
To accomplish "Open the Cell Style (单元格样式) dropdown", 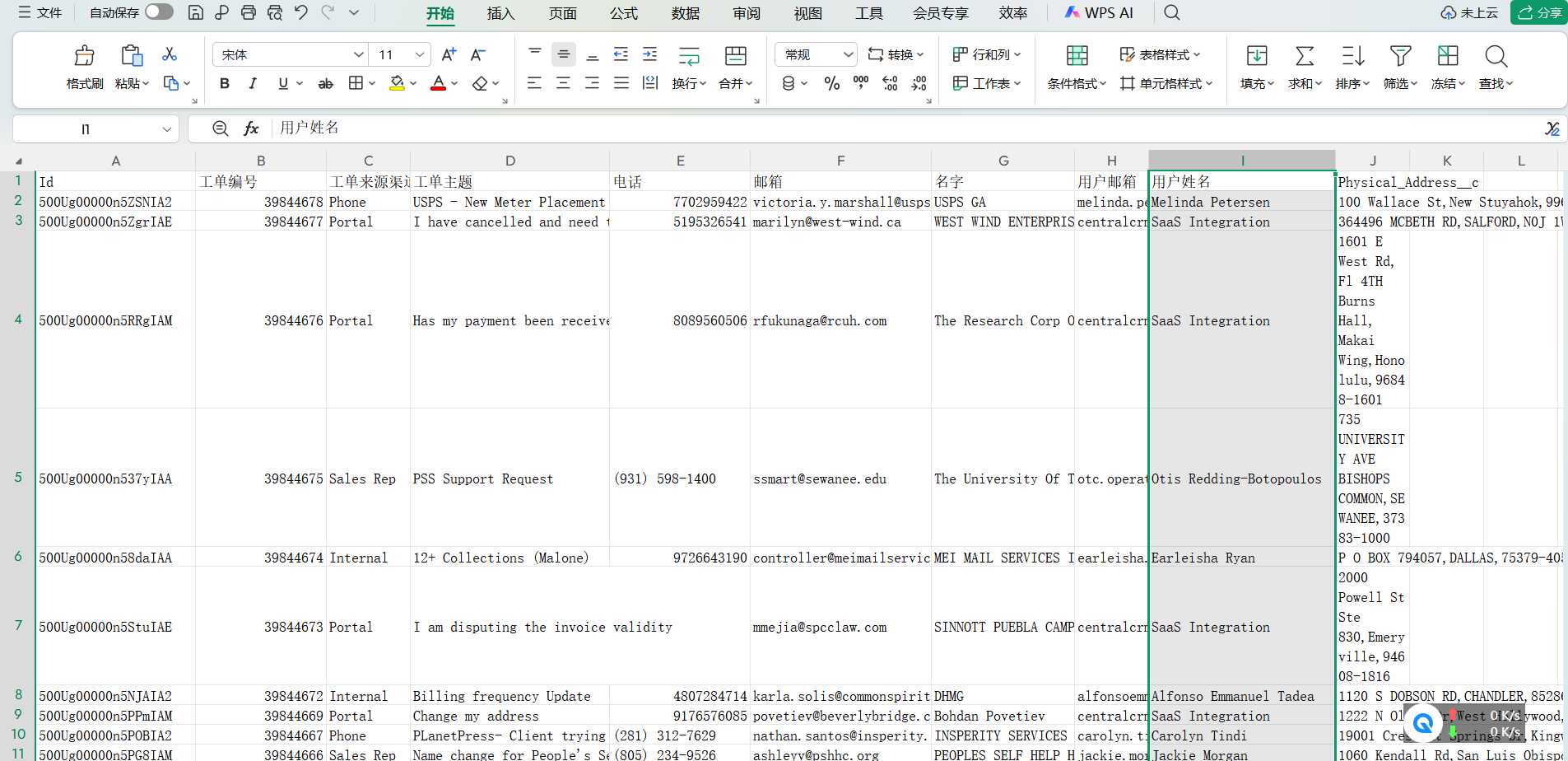I will [x=1166, y=83].
